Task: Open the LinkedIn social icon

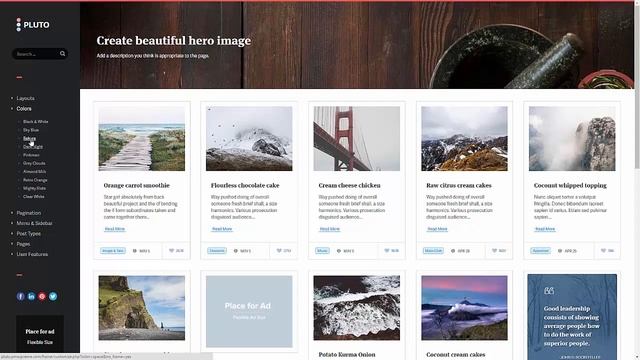Action: [31, 296]
